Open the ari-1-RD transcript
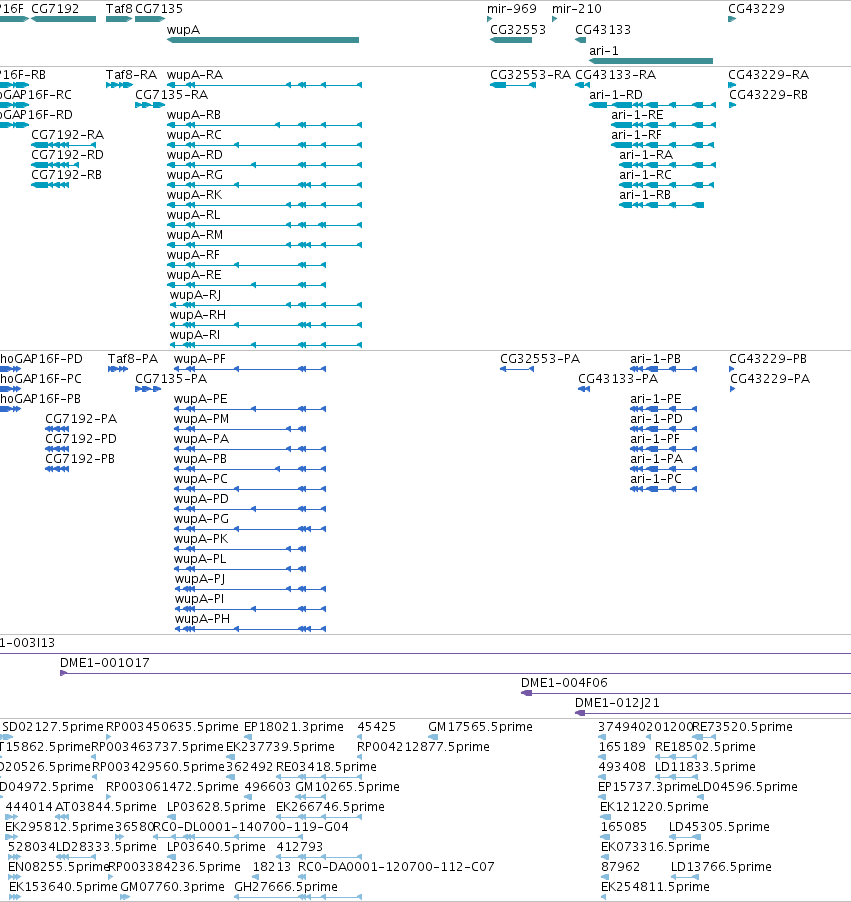Viewport: 851px width, 902px height. [616, 94]
